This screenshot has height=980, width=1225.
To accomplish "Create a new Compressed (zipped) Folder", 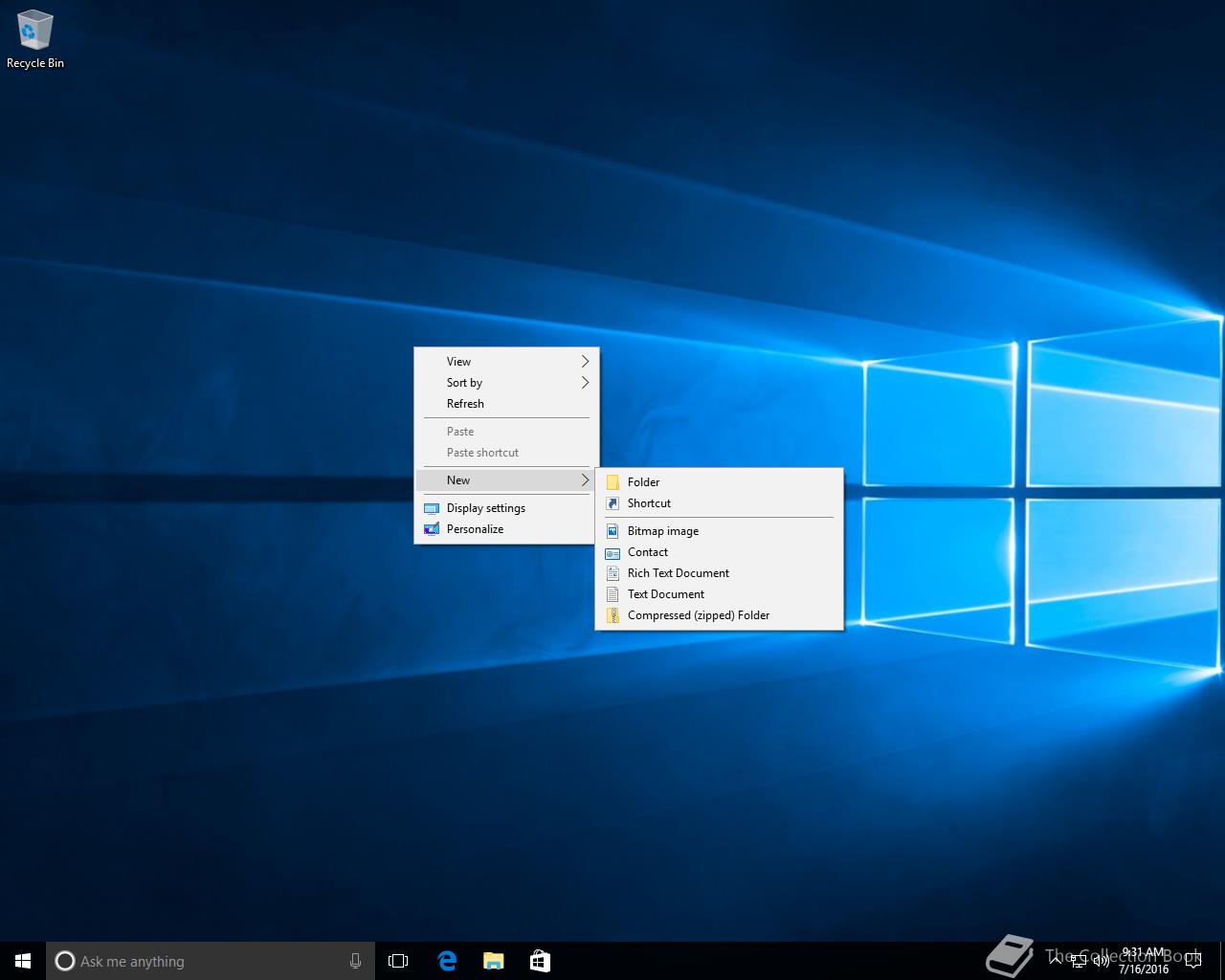I will 719,615.
